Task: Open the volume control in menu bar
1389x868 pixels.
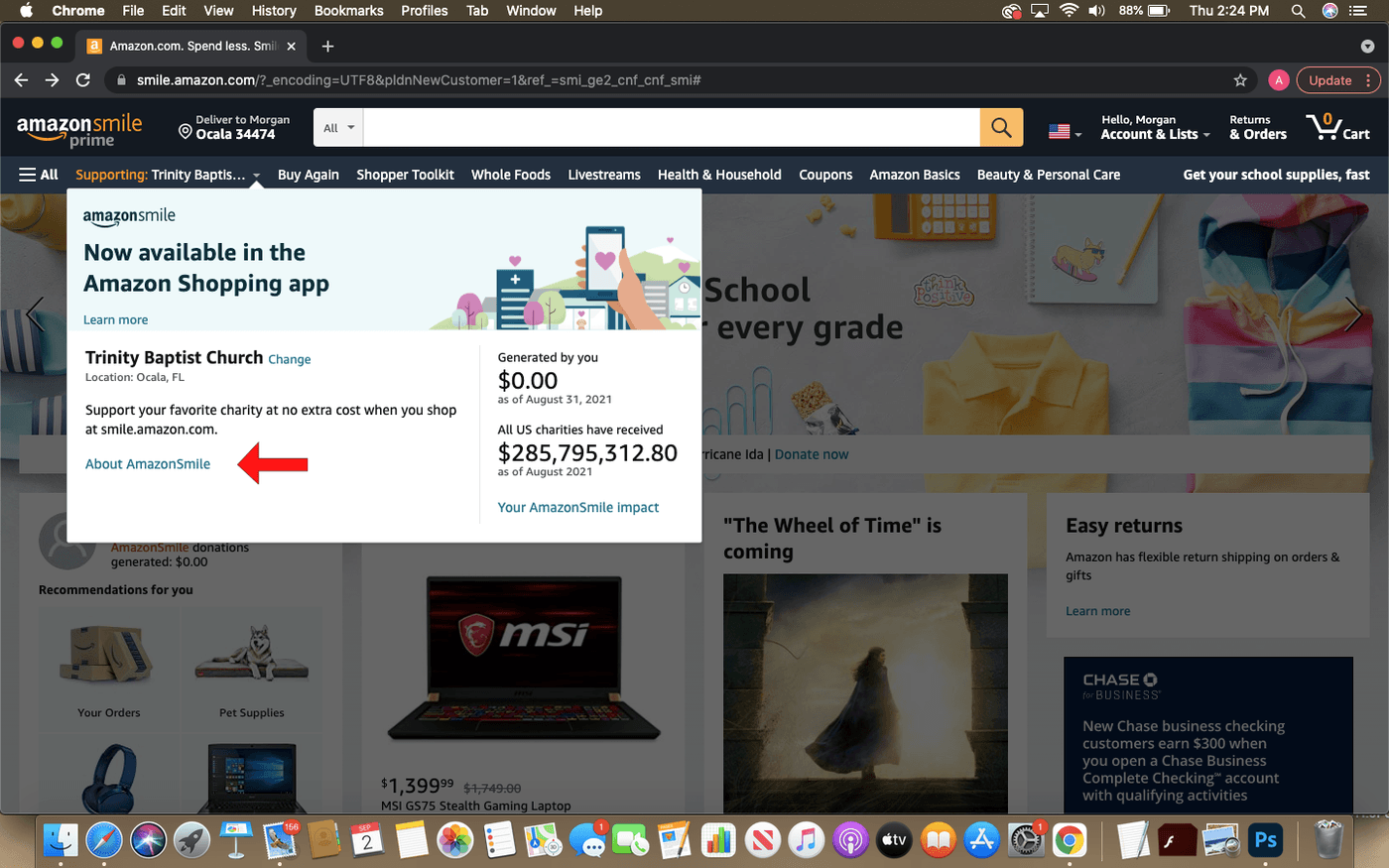Action: [x=1096, y=11]
